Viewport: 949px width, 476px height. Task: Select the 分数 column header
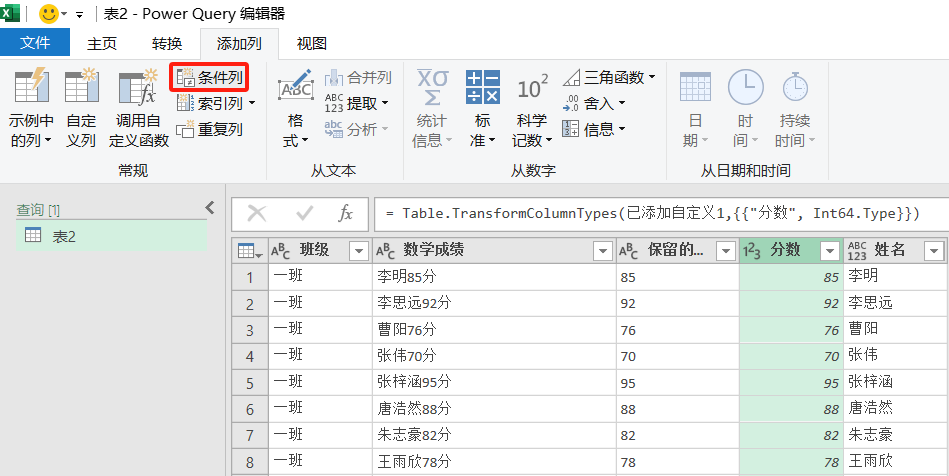(791, 250)
